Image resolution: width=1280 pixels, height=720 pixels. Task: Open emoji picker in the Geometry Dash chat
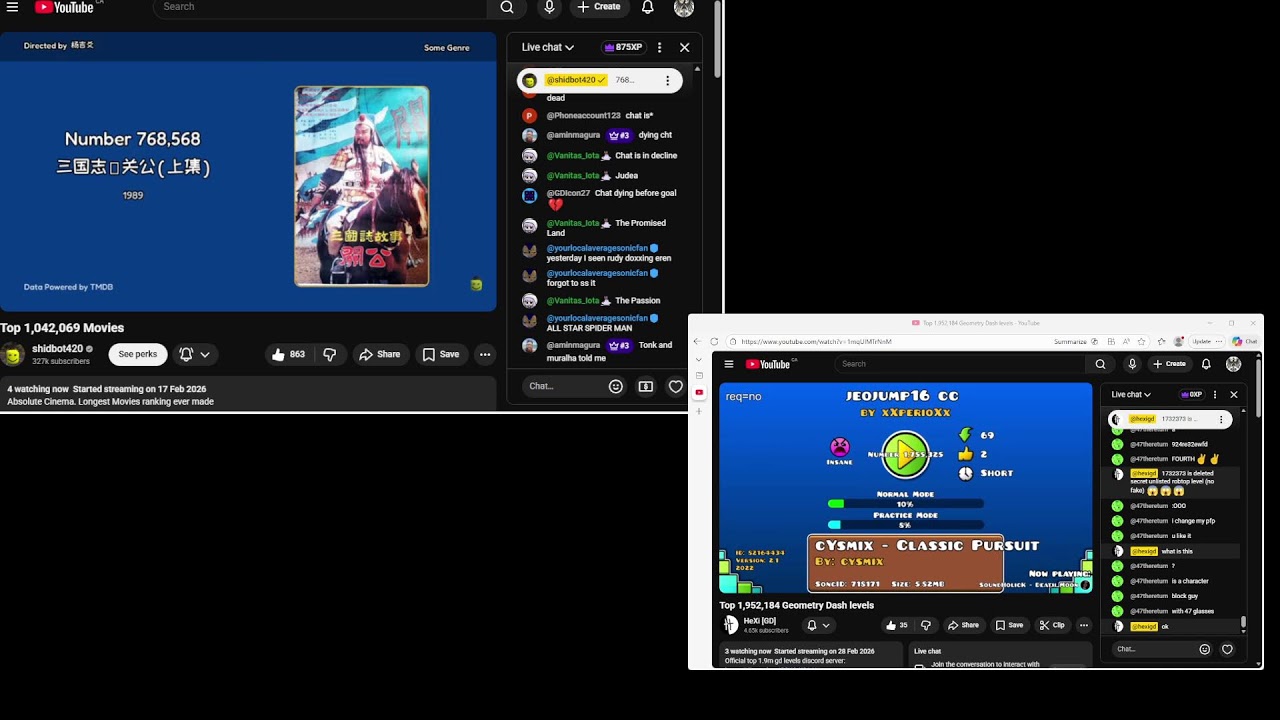pyautogui.click(x=1204, y=649)
